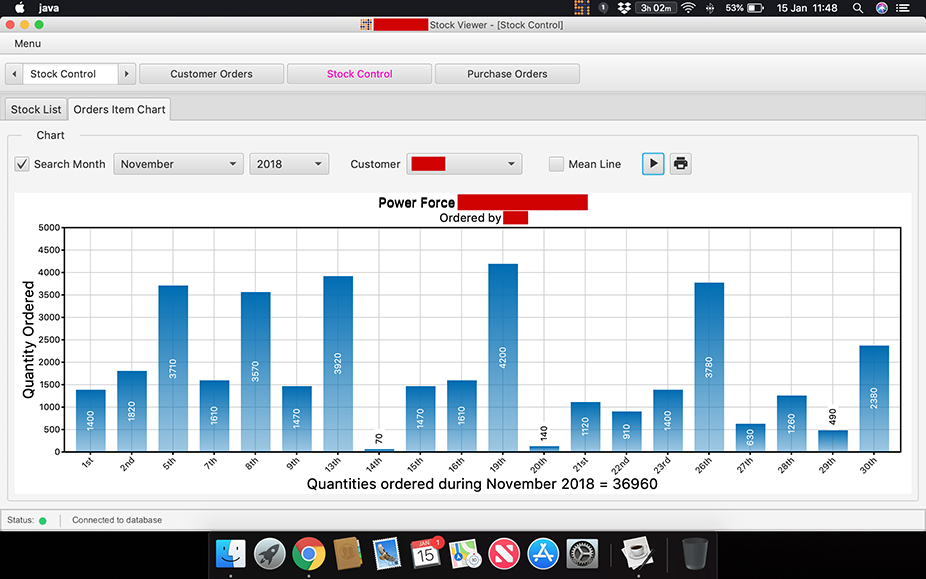Click the 20th bar label 140

(x=544, y=433)
